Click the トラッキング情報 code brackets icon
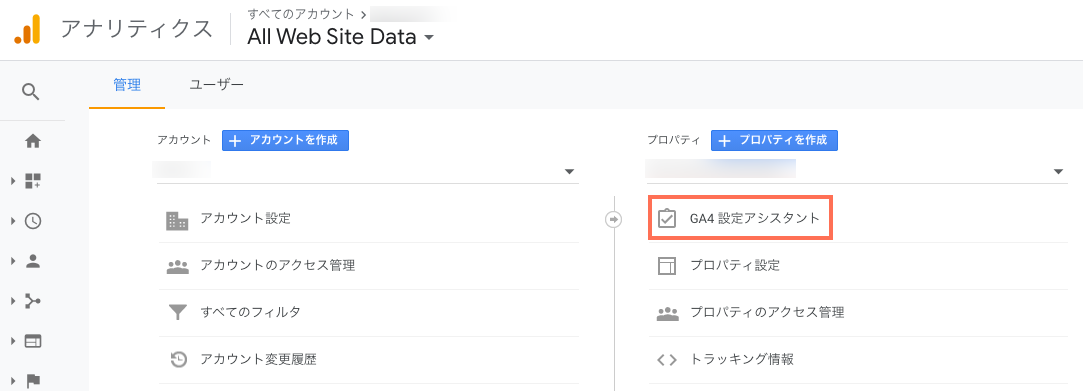Viewport: 1083px width, 391px height. (x=667, y=359)
